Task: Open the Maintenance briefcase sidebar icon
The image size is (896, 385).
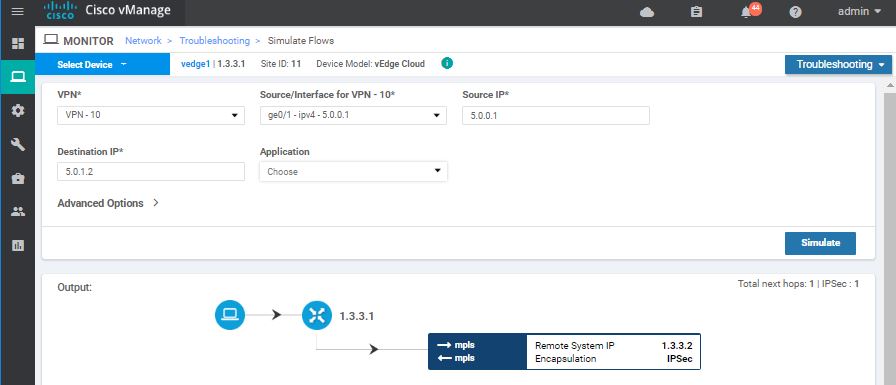Action: (x=18, y=178)
